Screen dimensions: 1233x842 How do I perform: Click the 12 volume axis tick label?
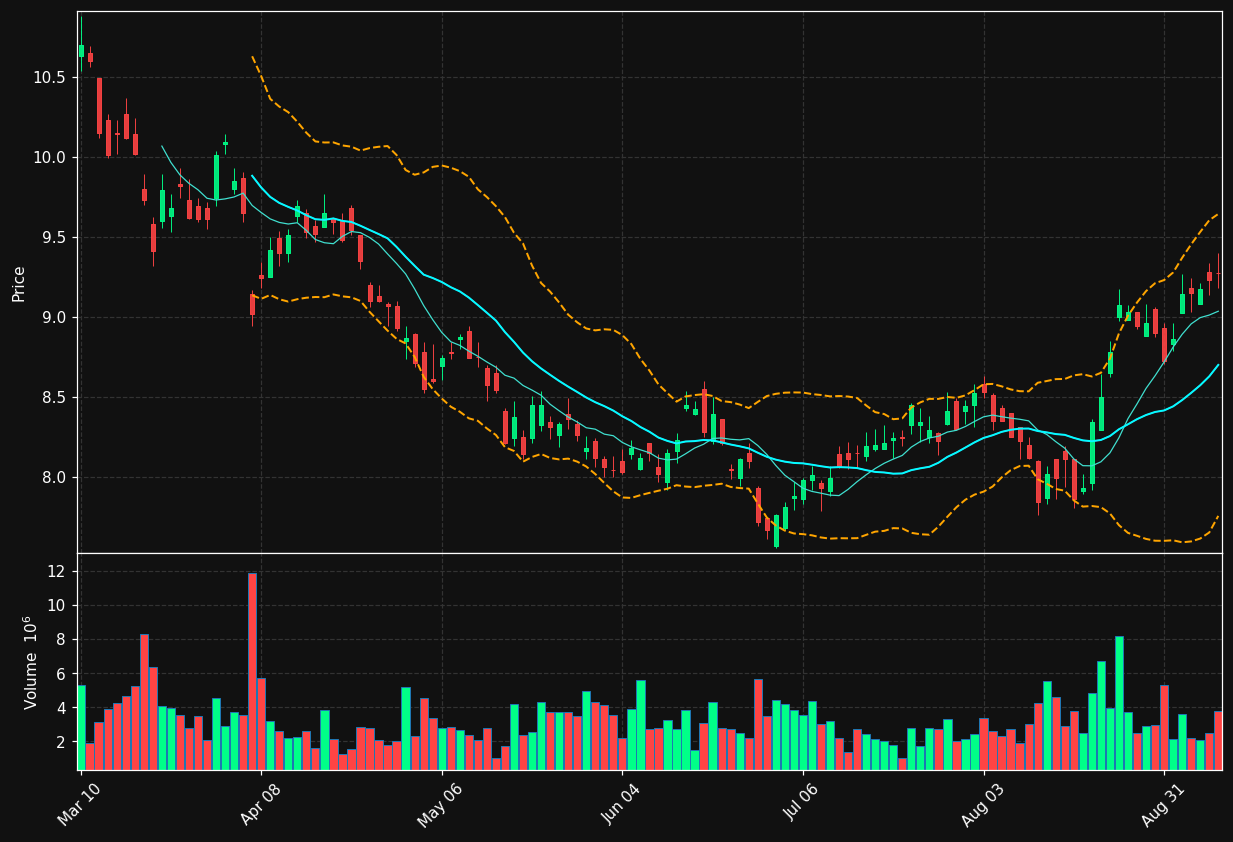coord(56,571)
